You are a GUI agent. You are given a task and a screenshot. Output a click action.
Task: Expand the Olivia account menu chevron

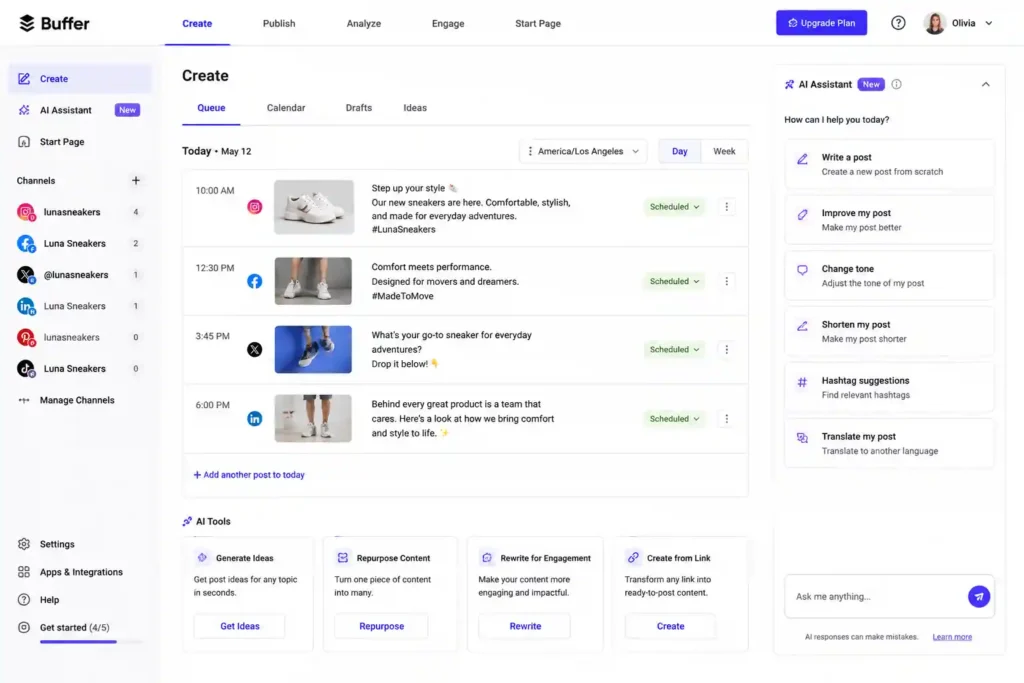[x=989, y=23]
